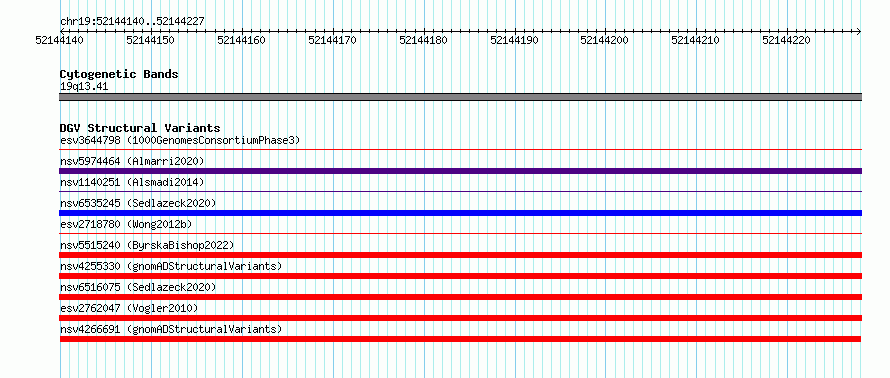
Task: Click ruler position 52144150
Action: pyautogui.click(x=150, y=40)
